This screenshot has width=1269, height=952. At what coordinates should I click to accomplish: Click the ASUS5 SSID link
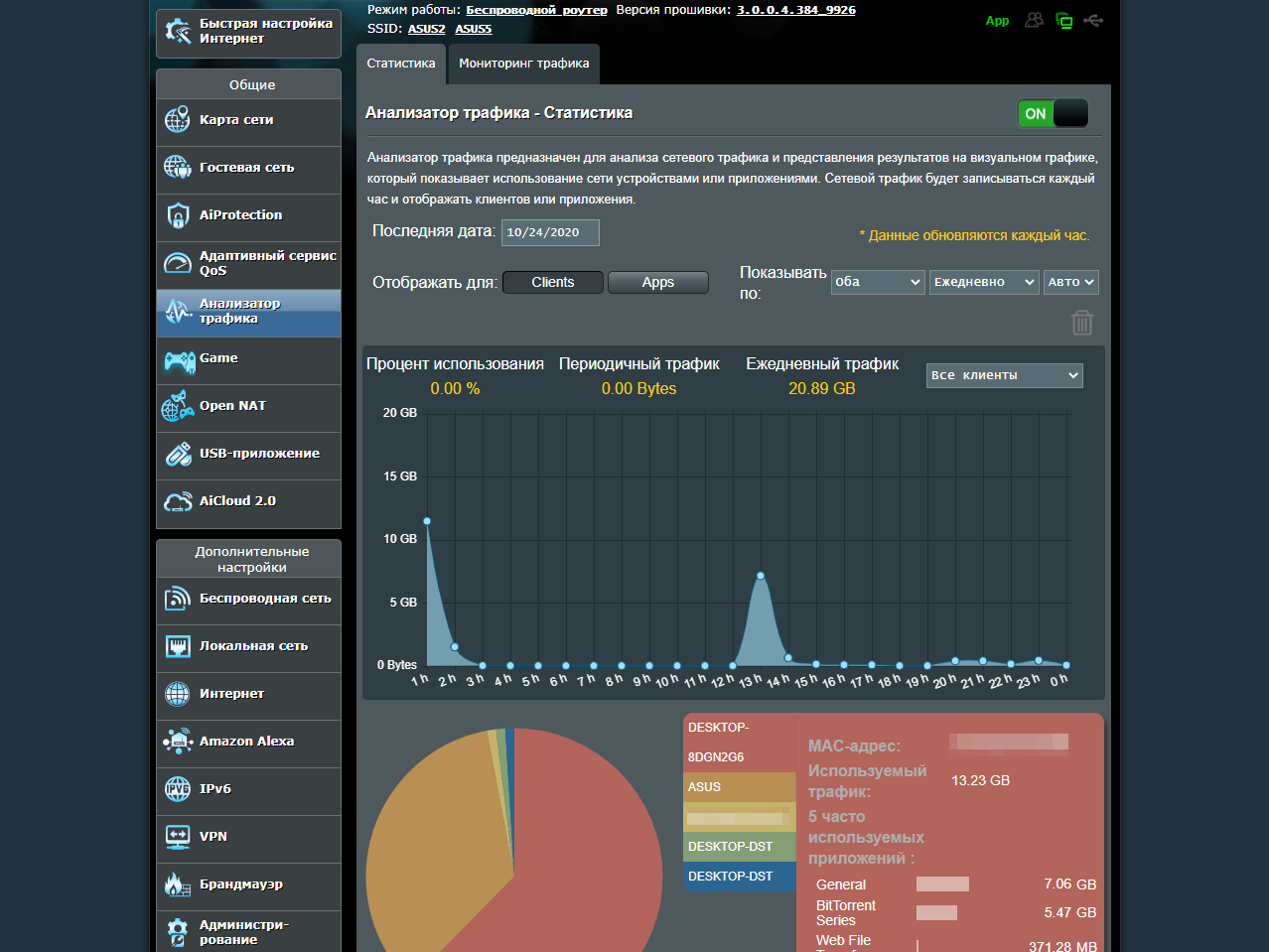[x=474, y=29]
